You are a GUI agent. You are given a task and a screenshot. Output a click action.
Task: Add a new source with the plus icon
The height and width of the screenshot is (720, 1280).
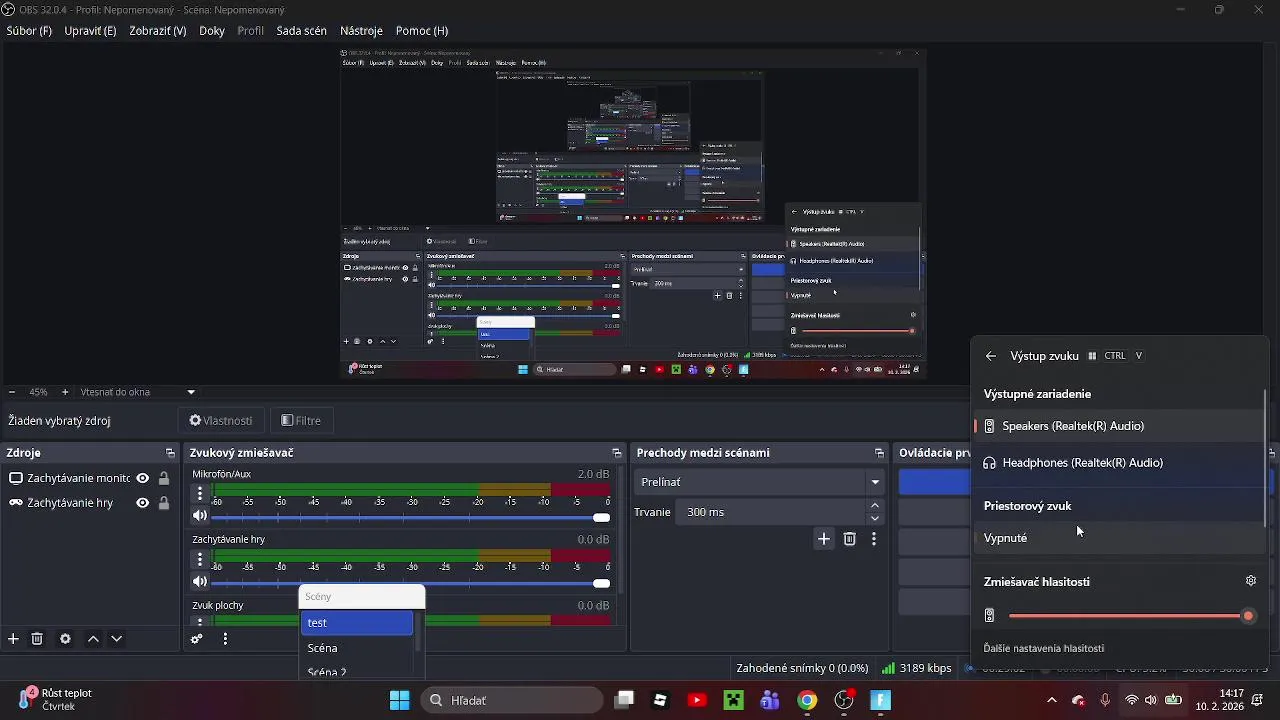[x=13, y=639]
